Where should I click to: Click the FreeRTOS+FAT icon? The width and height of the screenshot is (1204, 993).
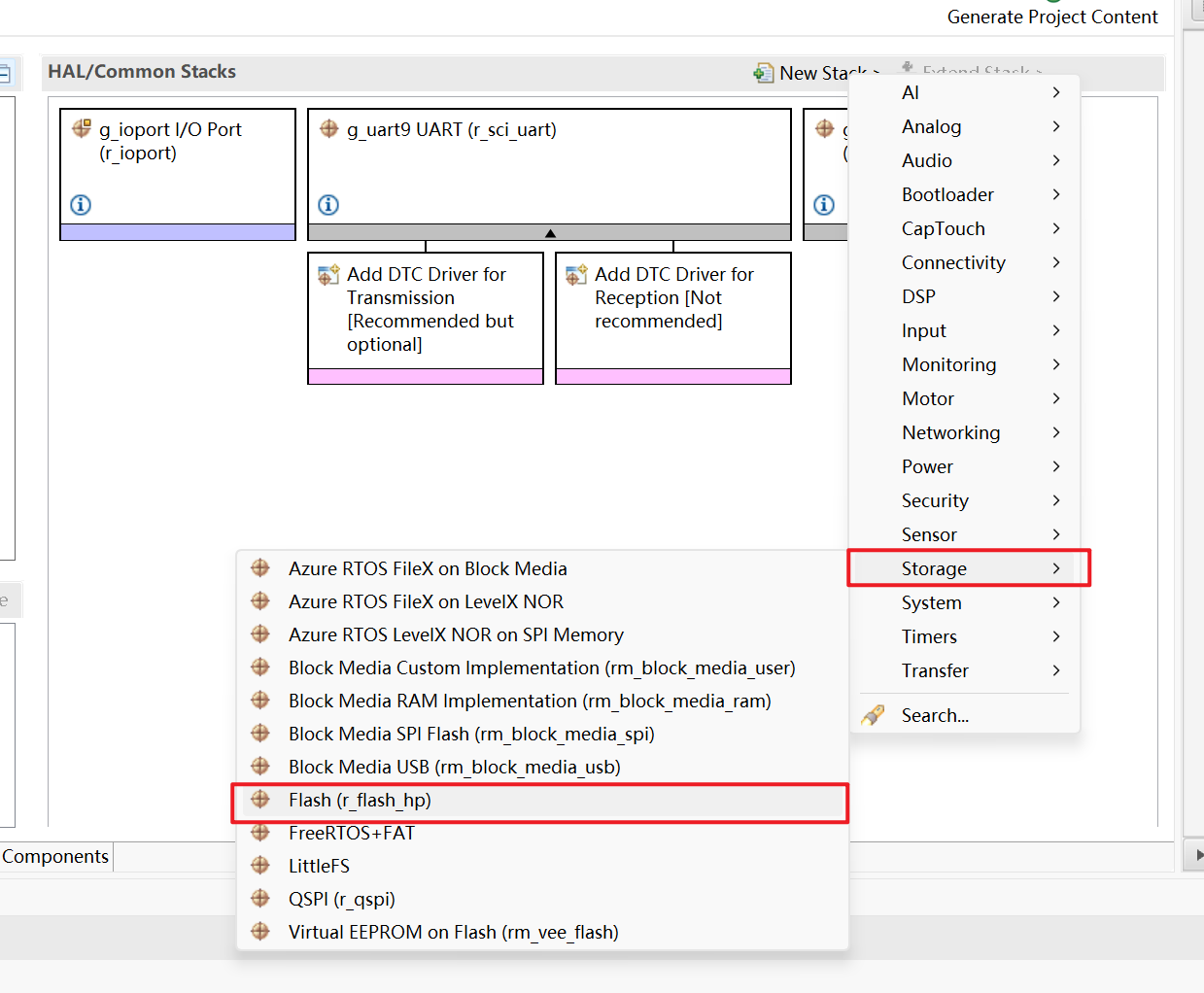tap(260, 833)
